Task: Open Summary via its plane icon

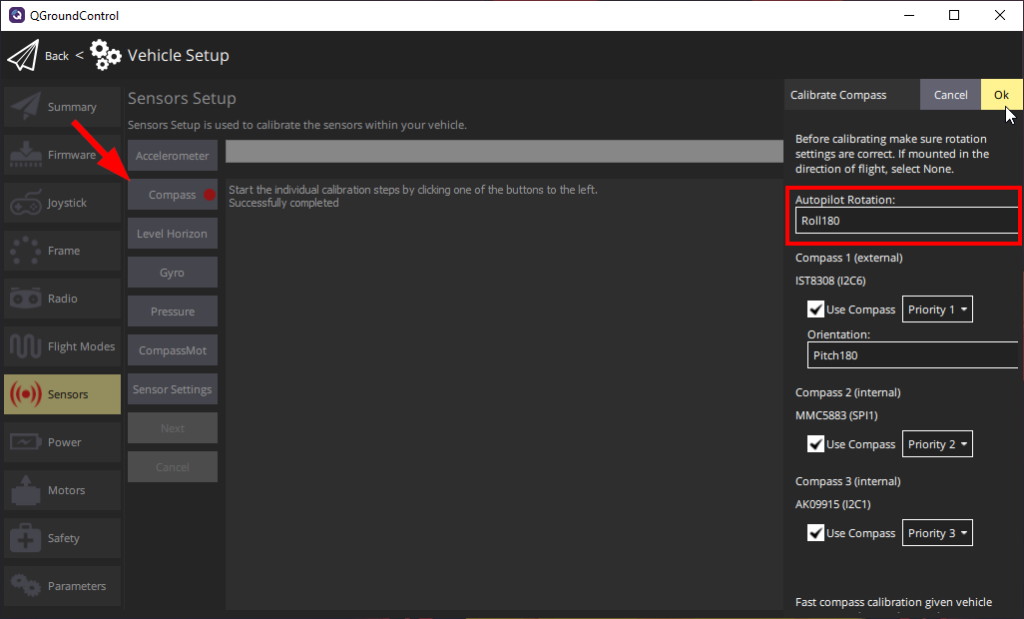Action: 25,107
